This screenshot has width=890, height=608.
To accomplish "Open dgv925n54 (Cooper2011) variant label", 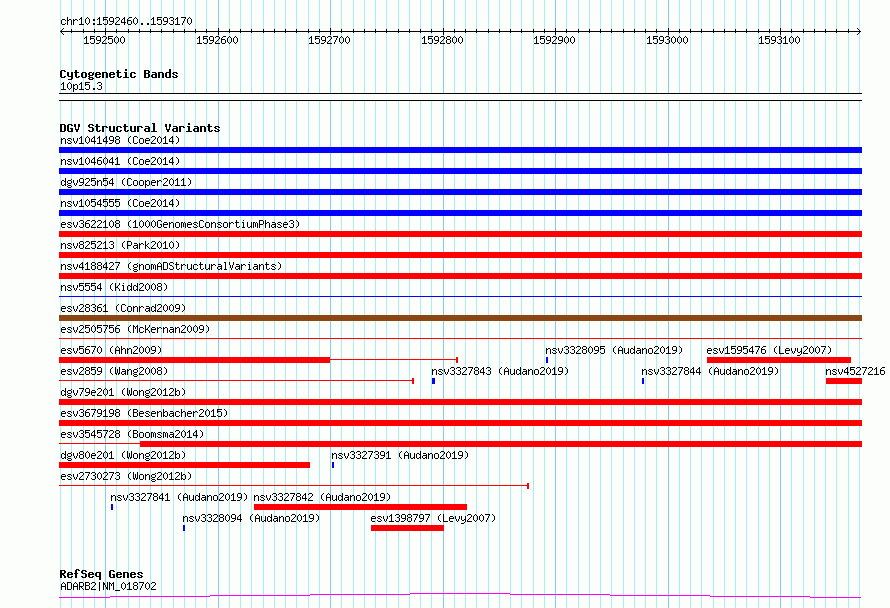I will click(126, 182).
